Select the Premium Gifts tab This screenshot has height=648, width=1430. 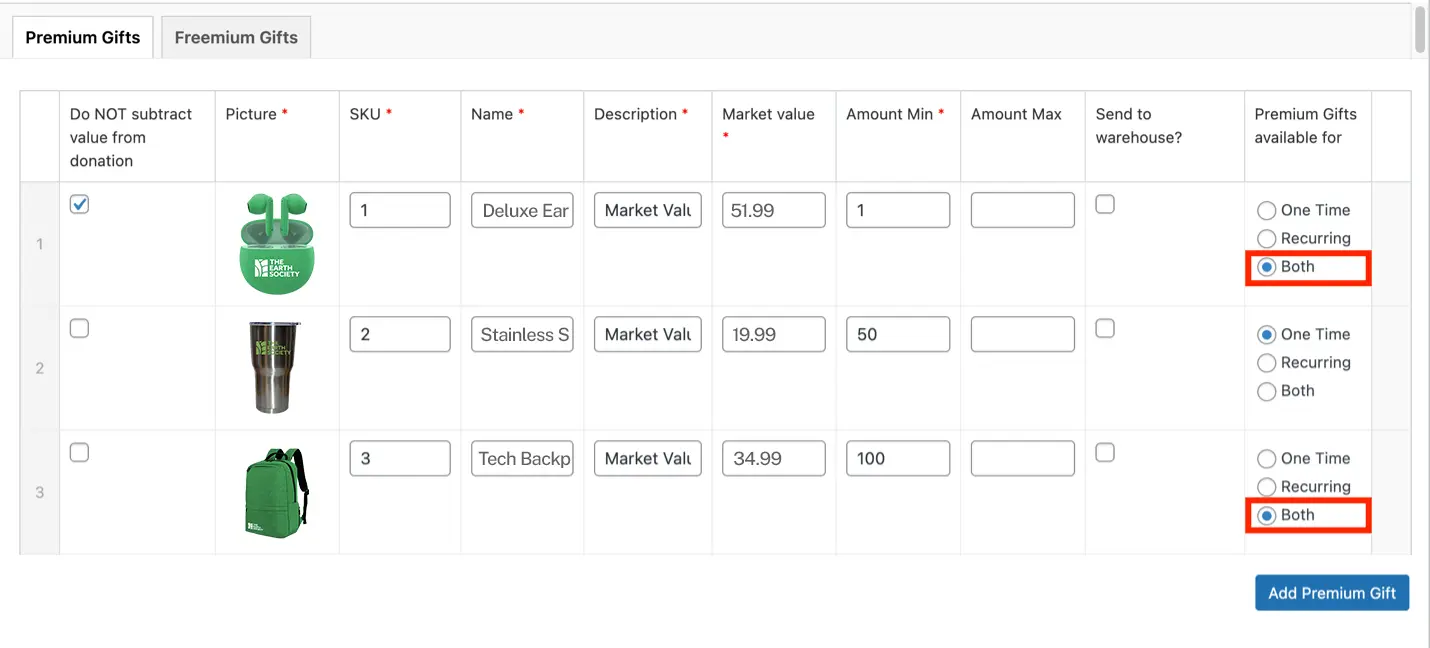click(x=83, y=37)
